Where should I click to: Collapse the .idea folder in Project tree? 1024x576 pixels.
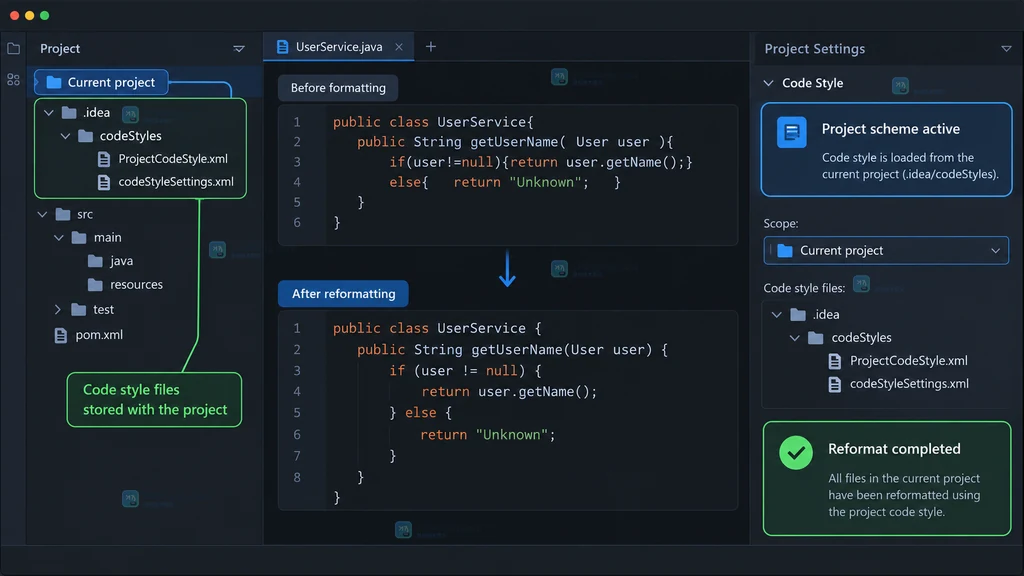tap(49, 112)
